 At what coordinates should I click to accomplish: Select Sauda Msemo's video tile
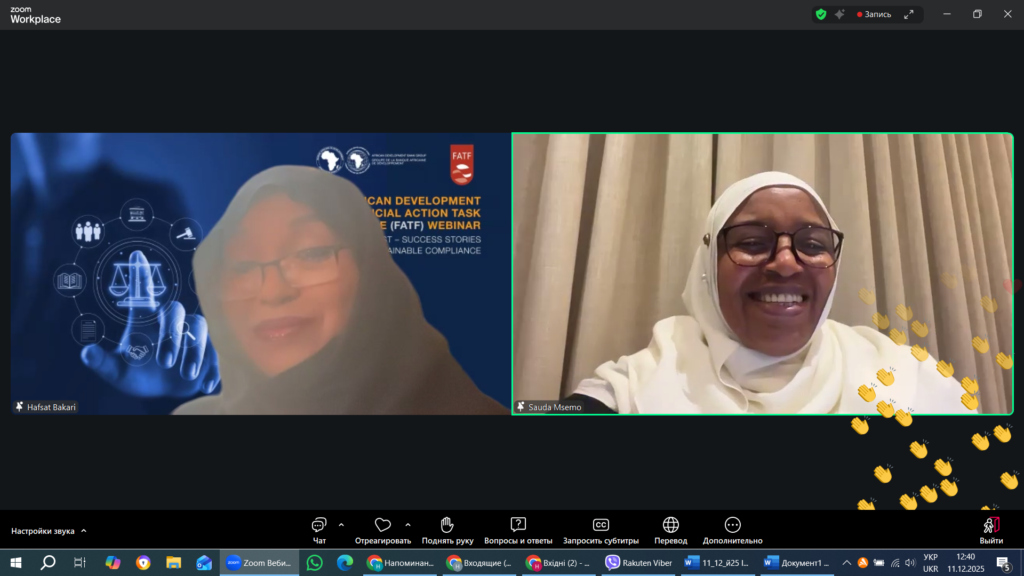pyautogui.click(x=762, y=273)
